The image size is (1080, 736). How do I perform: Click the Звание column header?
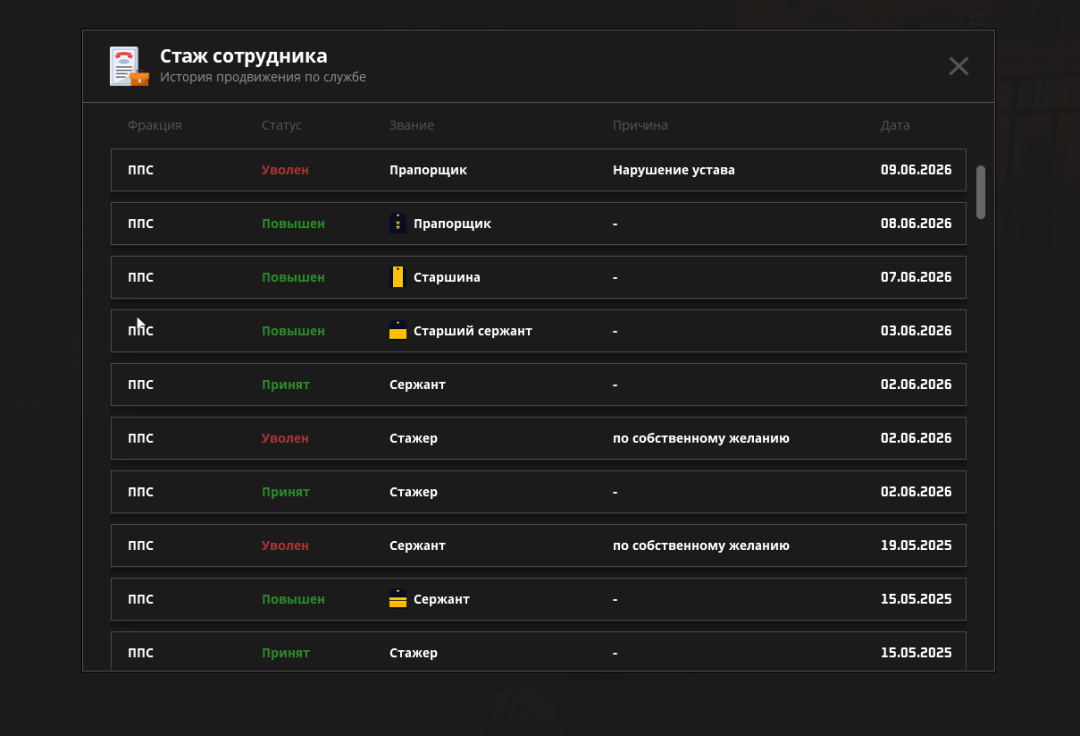pos(411,125)
